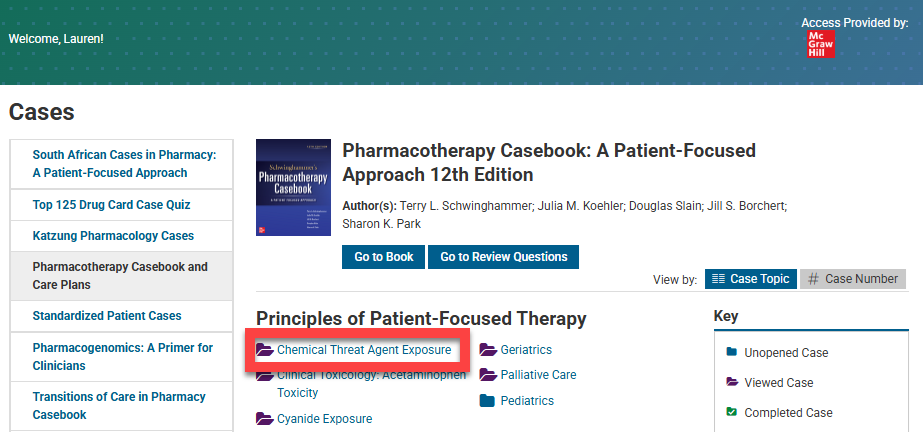Click the blue Pediatrics folder icon
The width and height of the screenshot is (923, 432).
[x=488, y=401]
